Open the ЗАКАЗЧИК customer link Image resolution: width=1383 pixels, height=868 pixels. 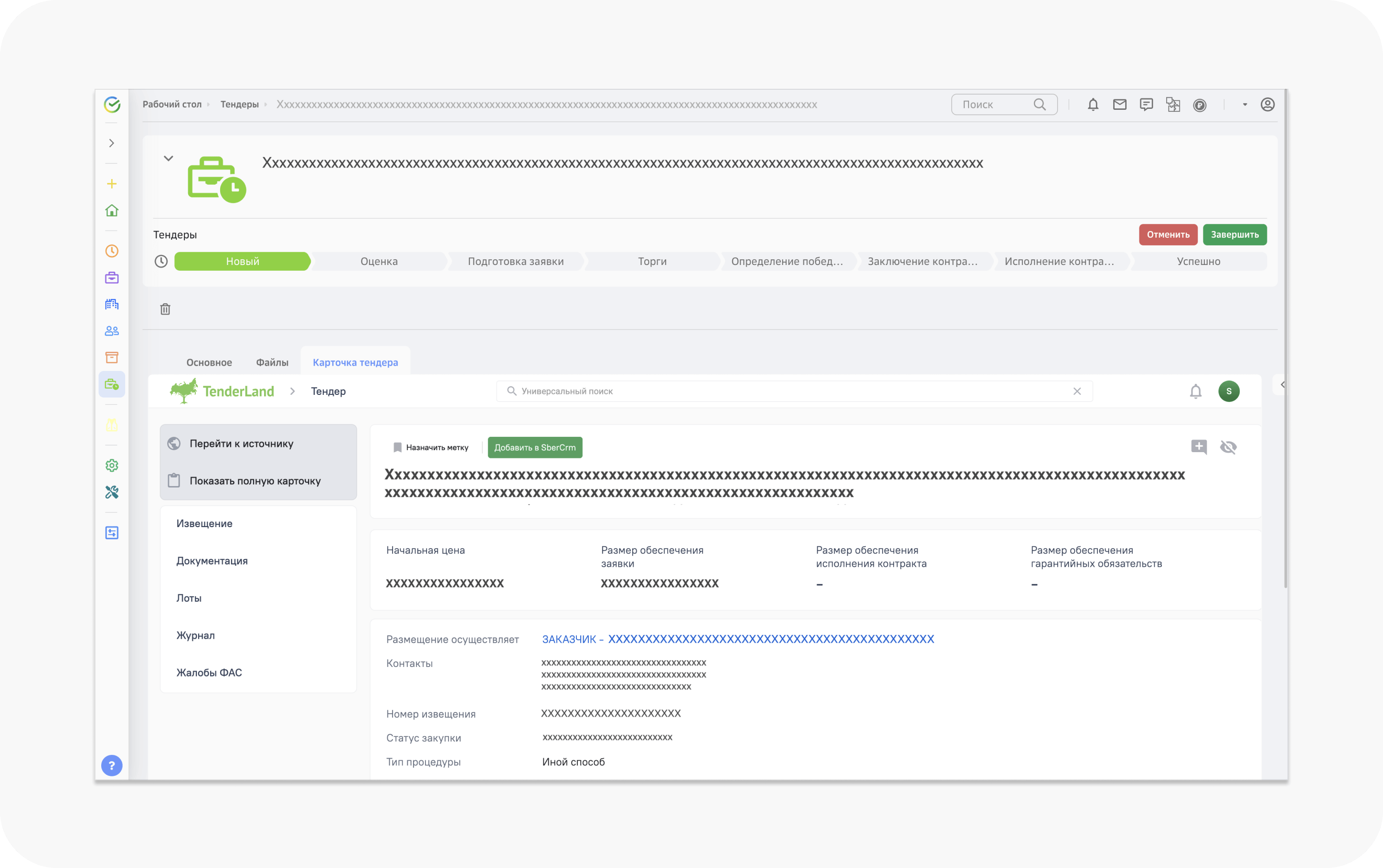pos(738,639)
